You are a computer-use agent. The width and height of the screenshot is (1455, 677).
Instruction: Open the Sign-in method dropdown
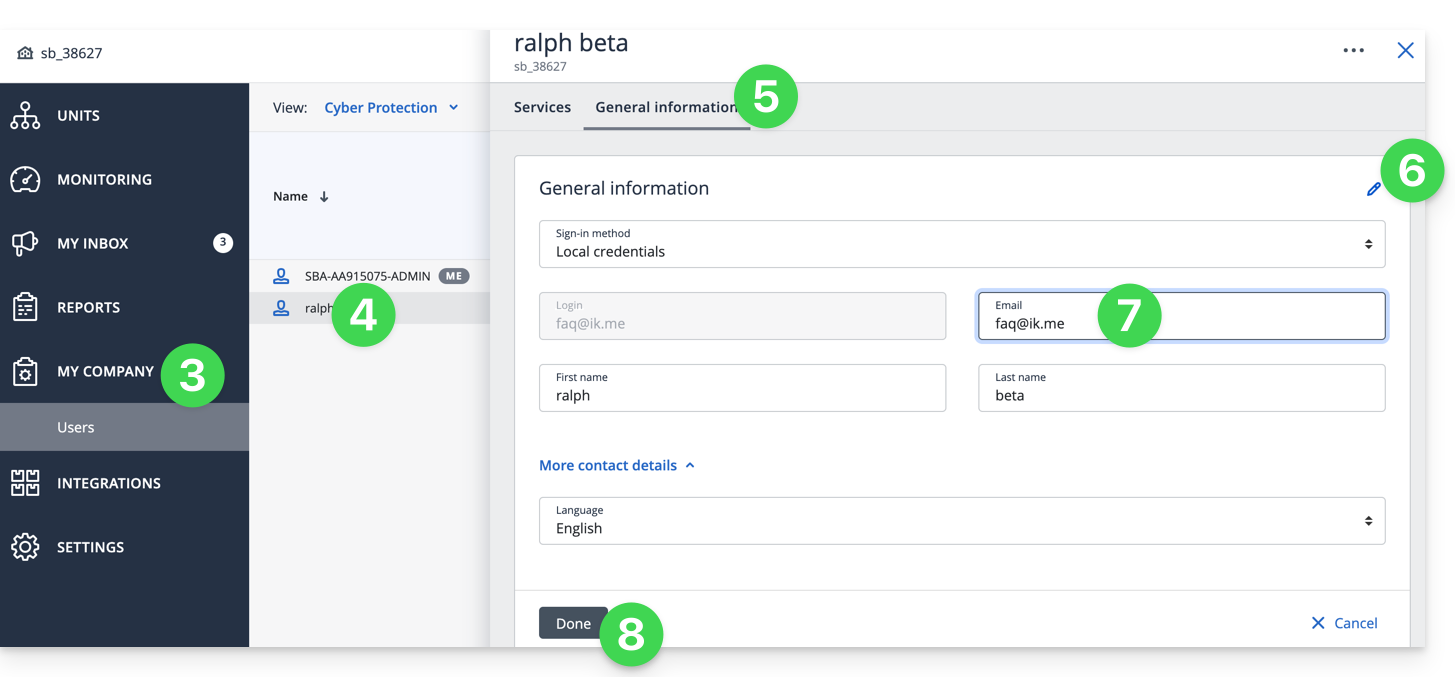coord(961,244)
